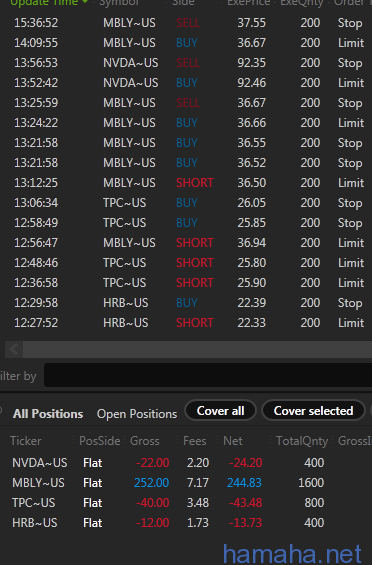Sort positions by the Ticker column header
372x565 pixels.
coord(26,441)
